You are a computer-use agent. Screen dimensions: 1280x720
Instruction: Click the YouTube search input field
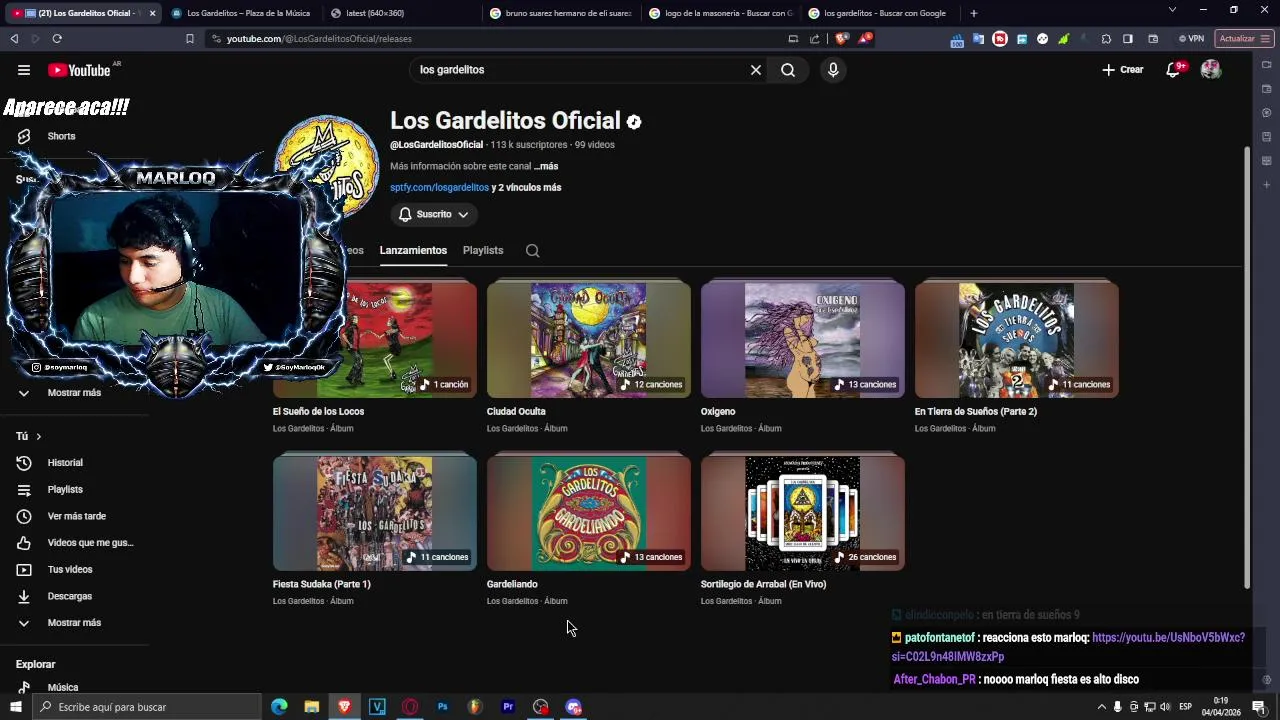pos(580,70)
